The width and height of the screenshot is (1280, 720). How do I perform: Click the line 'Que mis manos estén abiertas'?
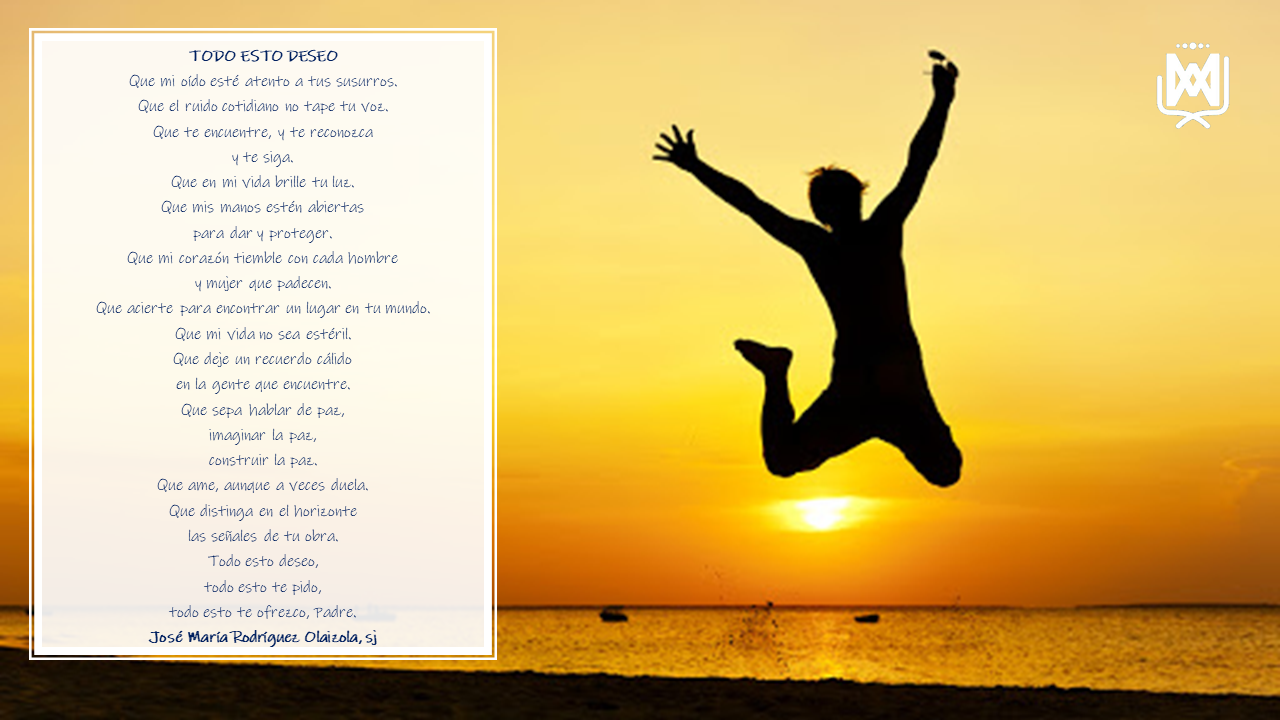pyautogui.click(x=263, y=207)
